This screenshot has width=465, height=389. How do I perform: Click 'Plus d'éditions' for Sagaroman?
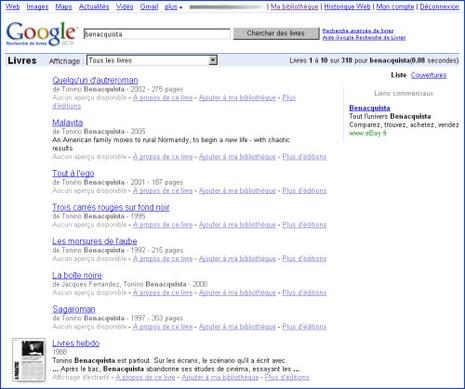[x=304, y=327]
